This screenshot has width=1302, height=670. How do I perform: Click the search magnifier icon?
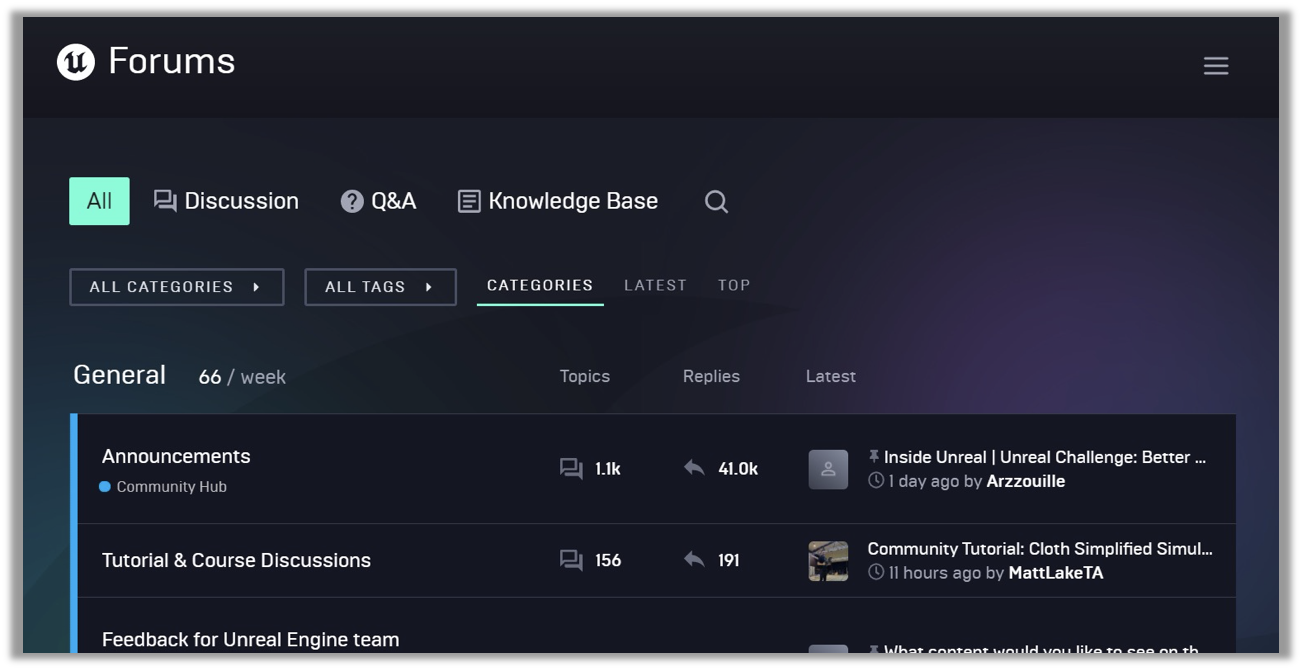tap(716, 202)
